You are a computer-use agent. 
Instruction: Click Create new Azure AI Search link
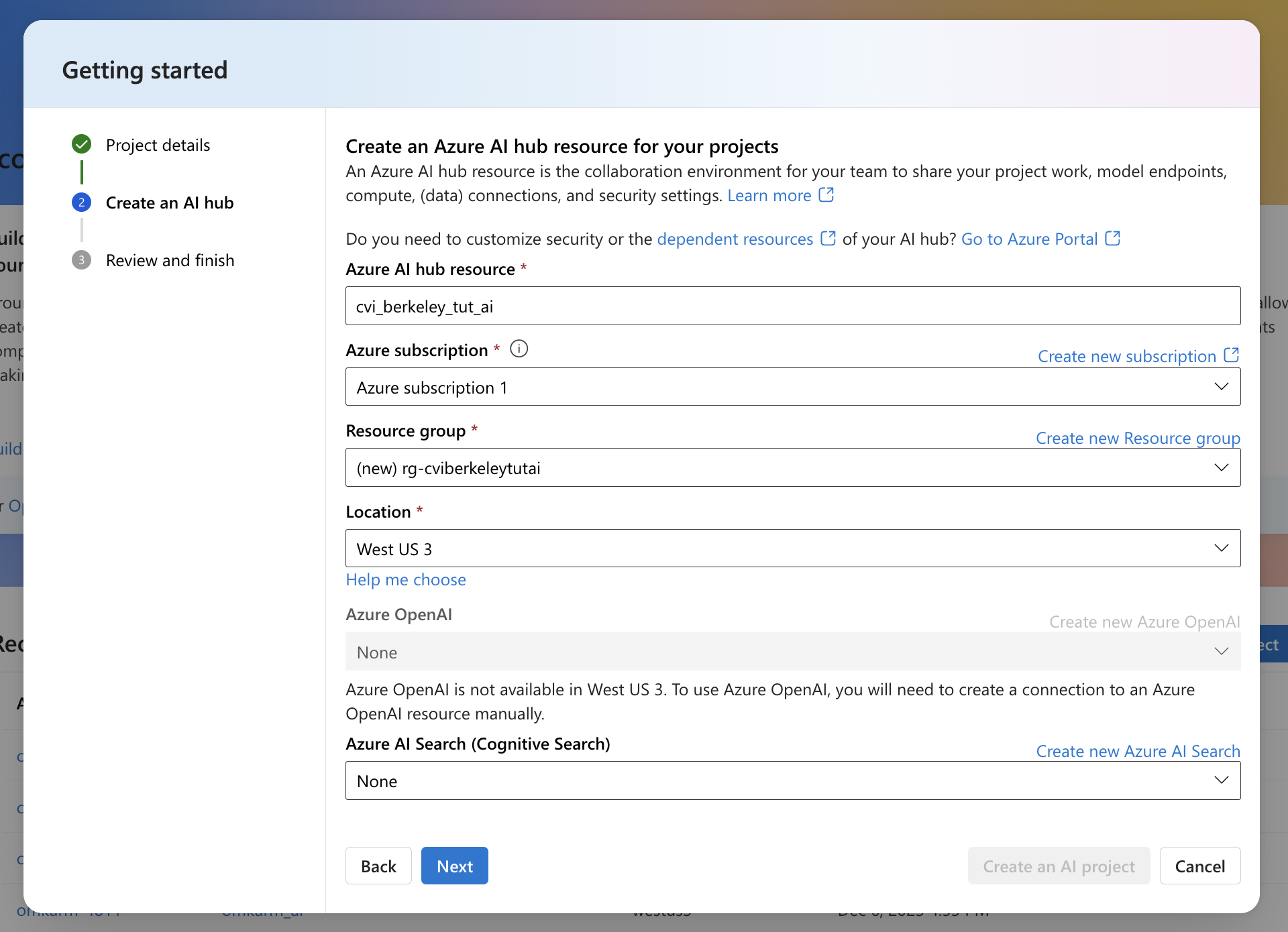click(1138, 751)
